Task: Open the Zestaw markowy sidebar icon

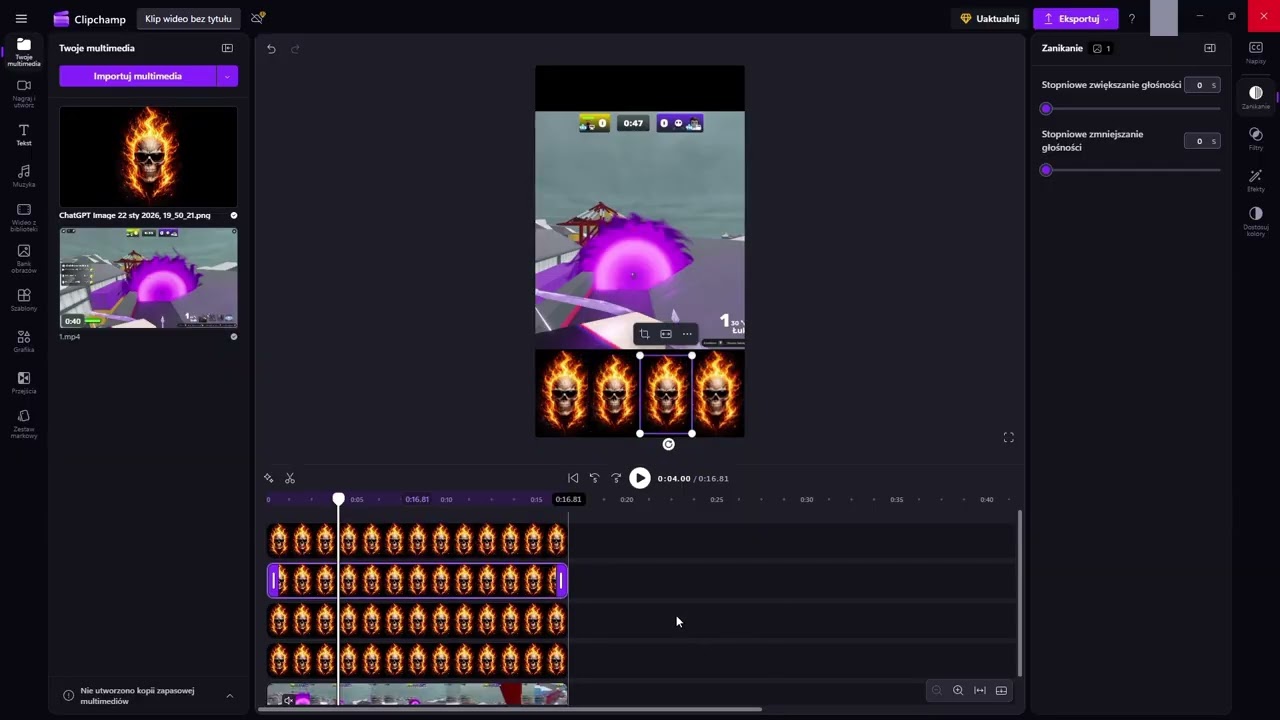Action: coord(24,424)
